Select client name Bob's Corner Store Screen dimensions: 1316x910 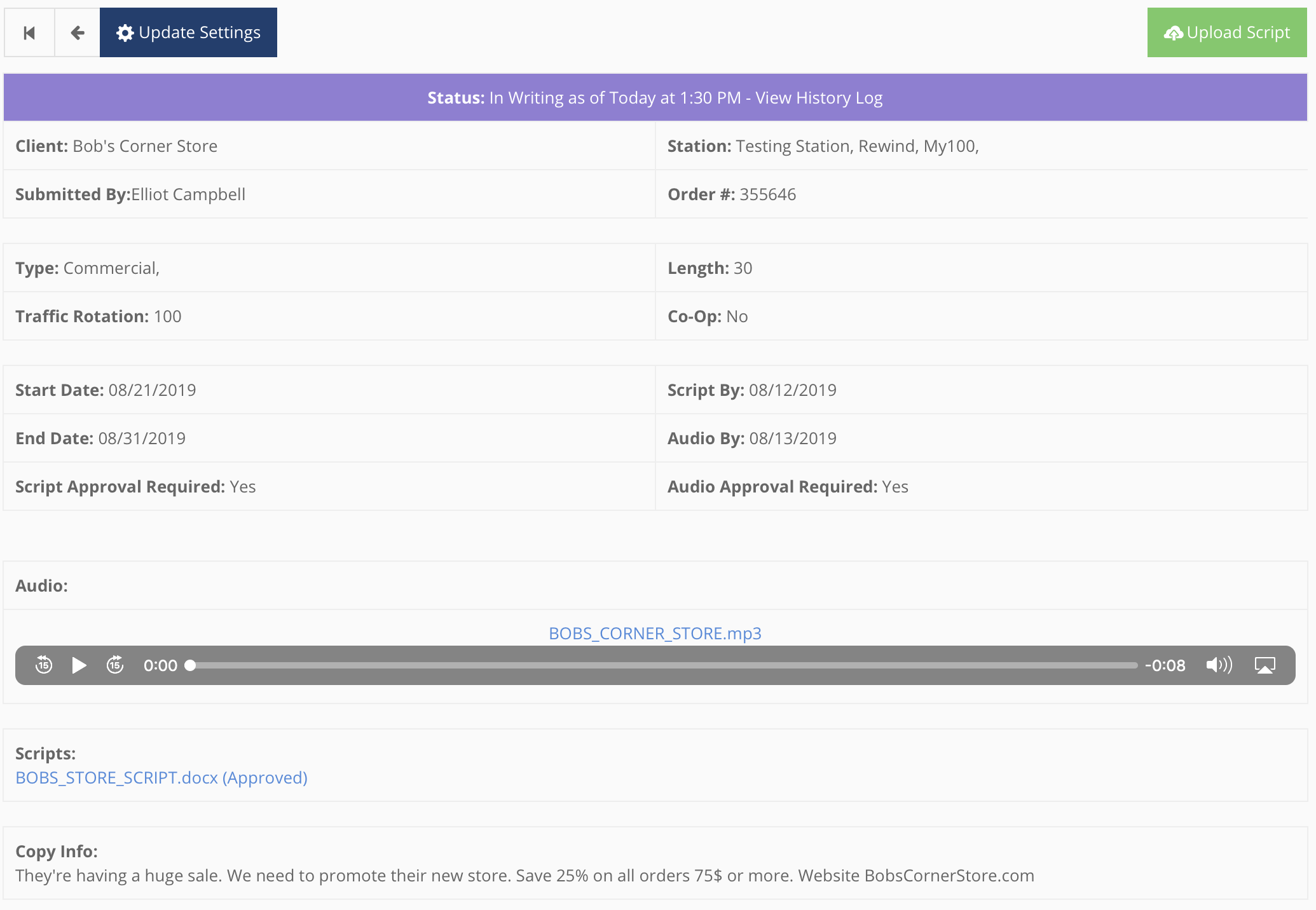tap(145, 146)
